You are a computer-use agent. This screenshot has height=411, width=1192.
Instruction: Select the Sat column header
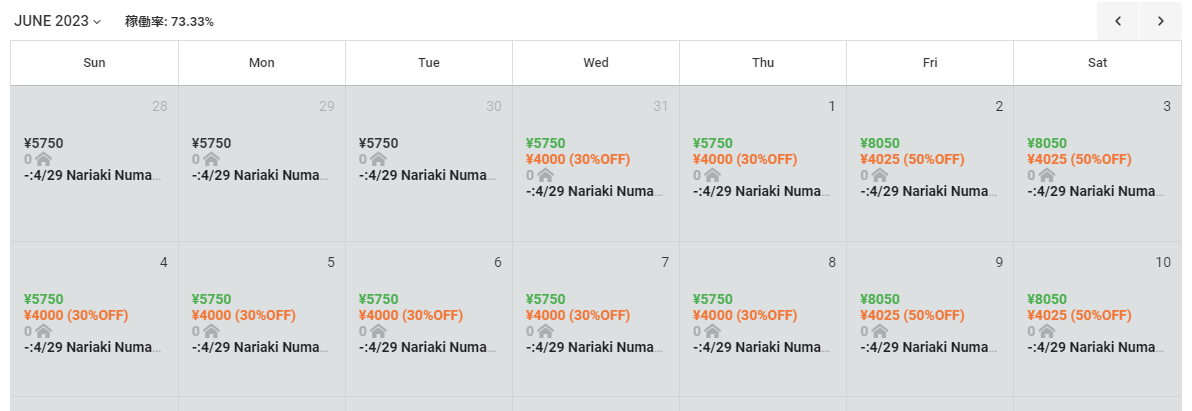pyautogui.click(x=1097, y=63)
